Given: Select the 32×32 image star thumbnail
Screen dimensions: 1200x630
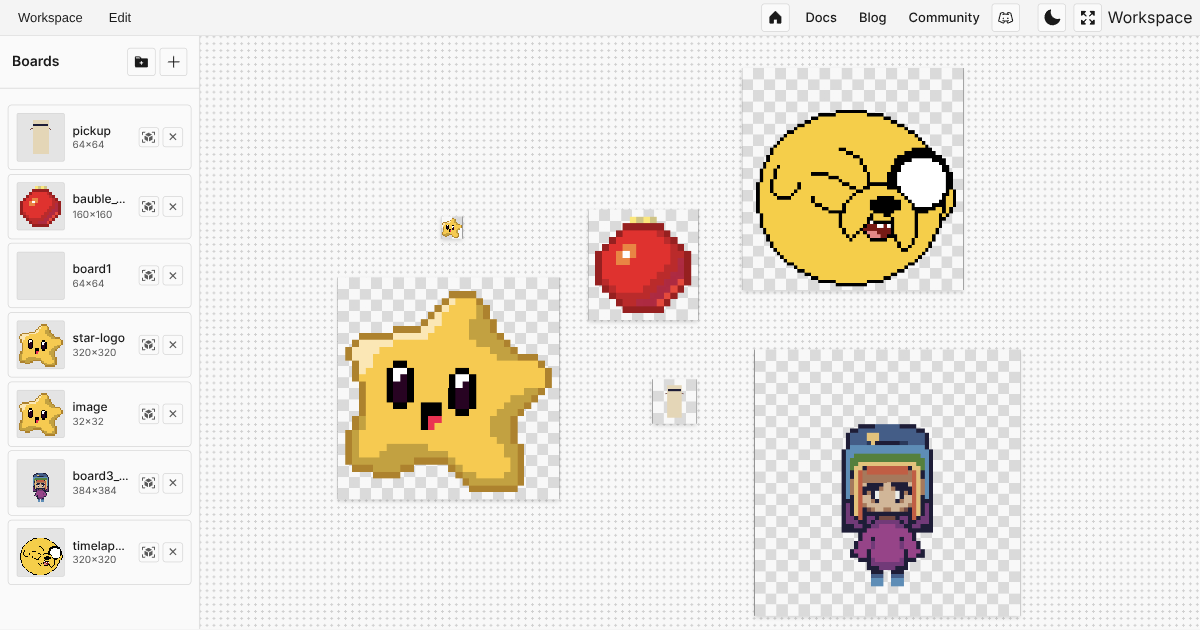Looking at the screenshot, I should click(41, 413).
